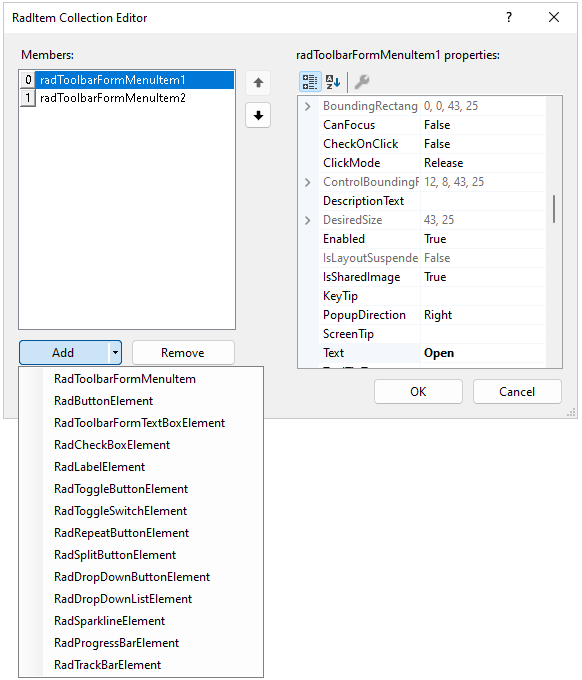Click the CanFocus value False
This screenshot has width=582, height=680.
483,125
